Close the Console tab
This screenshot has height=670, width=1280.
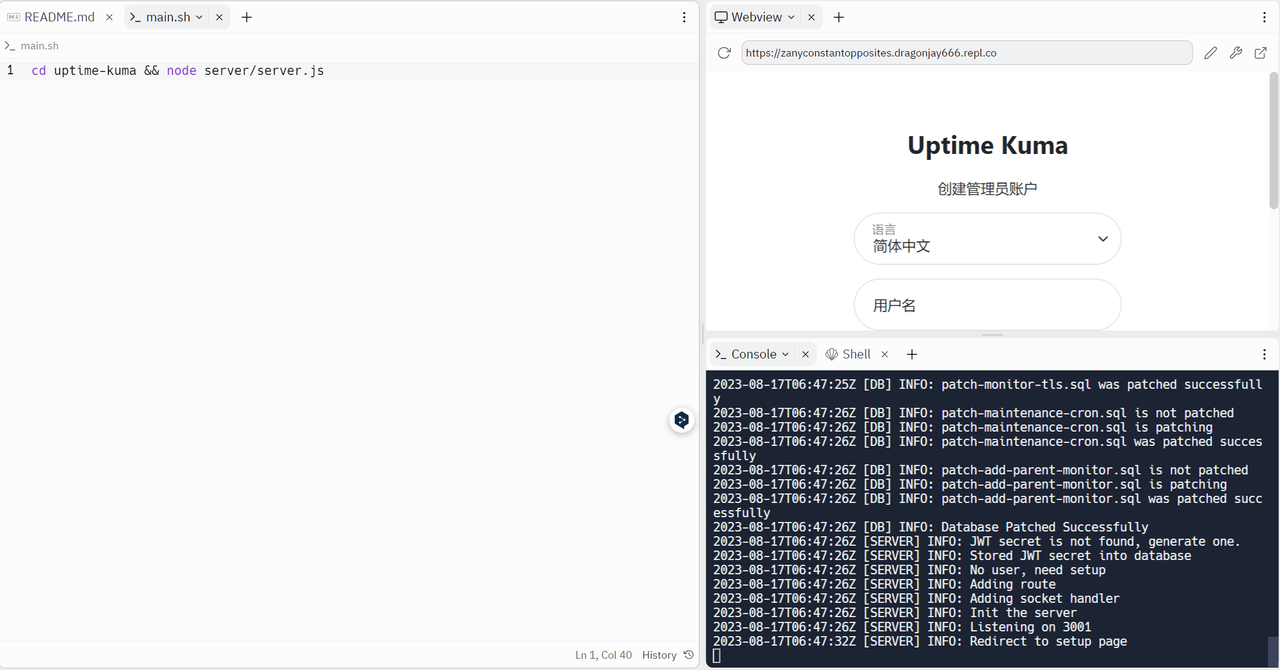pyautogui.click(x=805, y=354)
